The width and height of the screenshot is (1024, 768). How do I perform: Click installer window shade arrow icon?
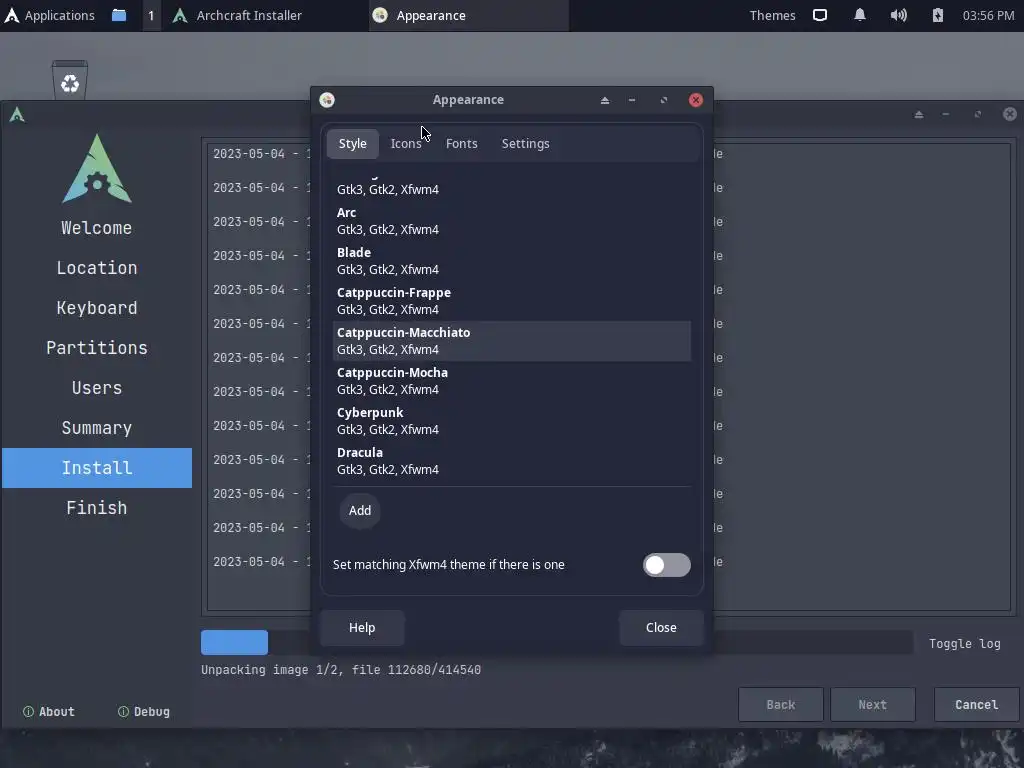point(919,114)
